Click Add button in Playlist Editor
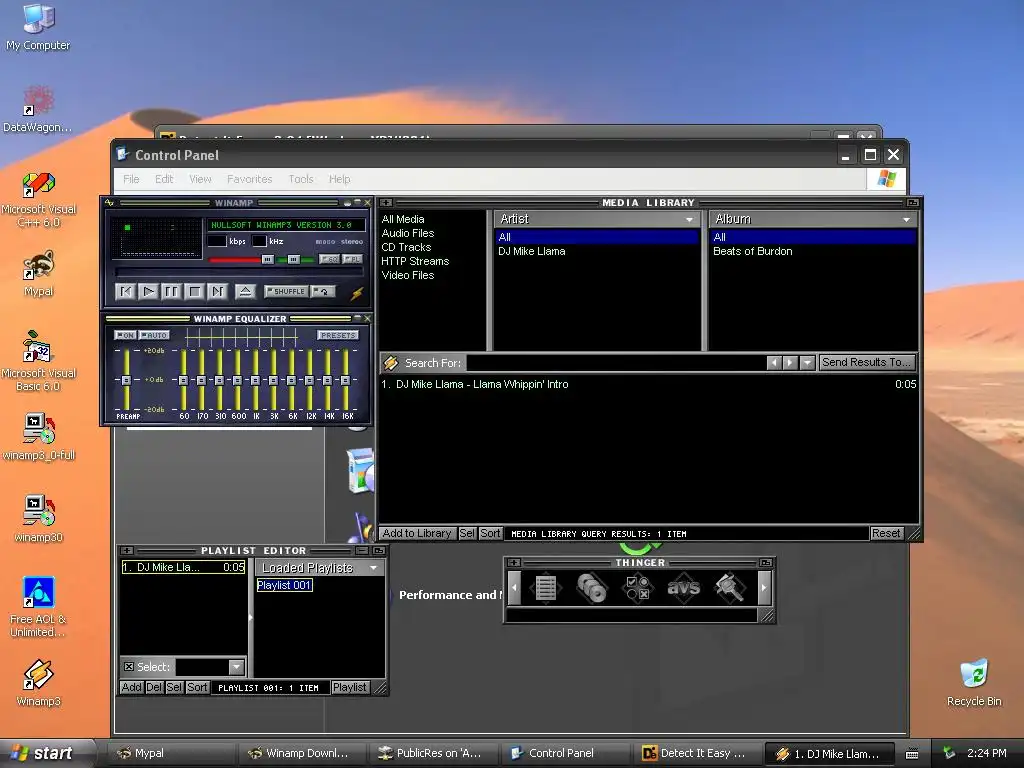 click(x=131, y=687)
